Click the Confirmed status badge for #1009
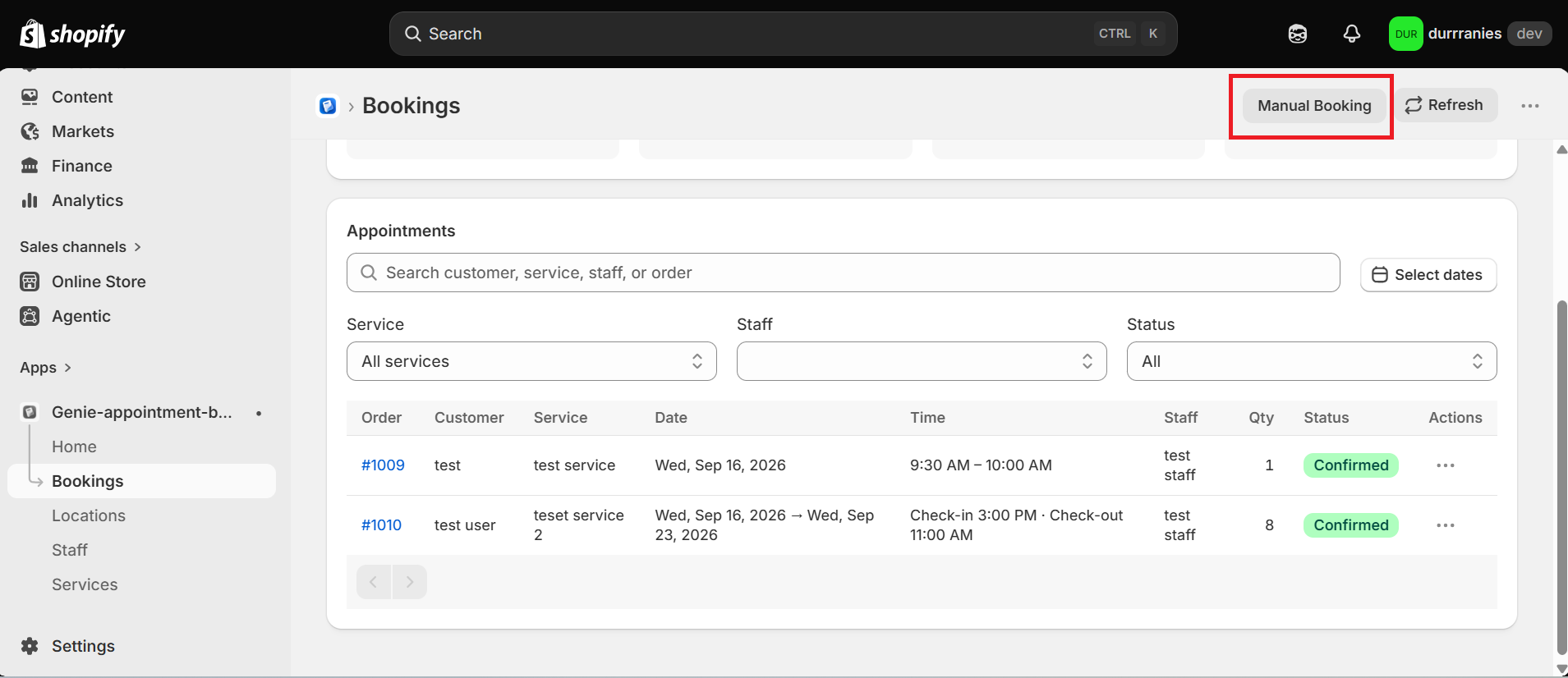The image size is (1568, 678). (x=1351, y=465)
